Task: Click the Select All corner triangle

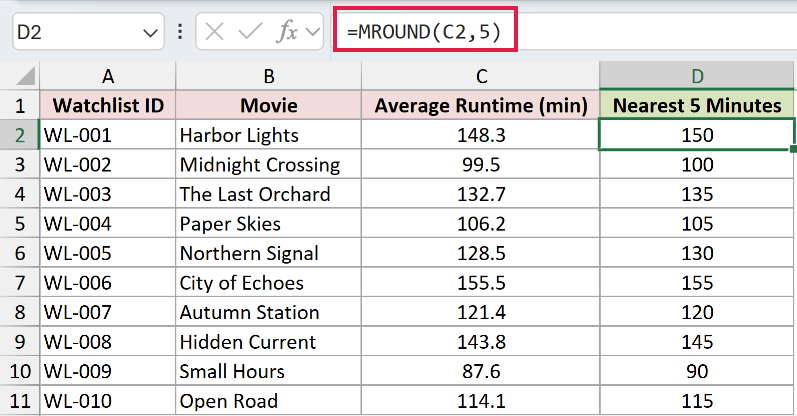Action: coord(24,76)
